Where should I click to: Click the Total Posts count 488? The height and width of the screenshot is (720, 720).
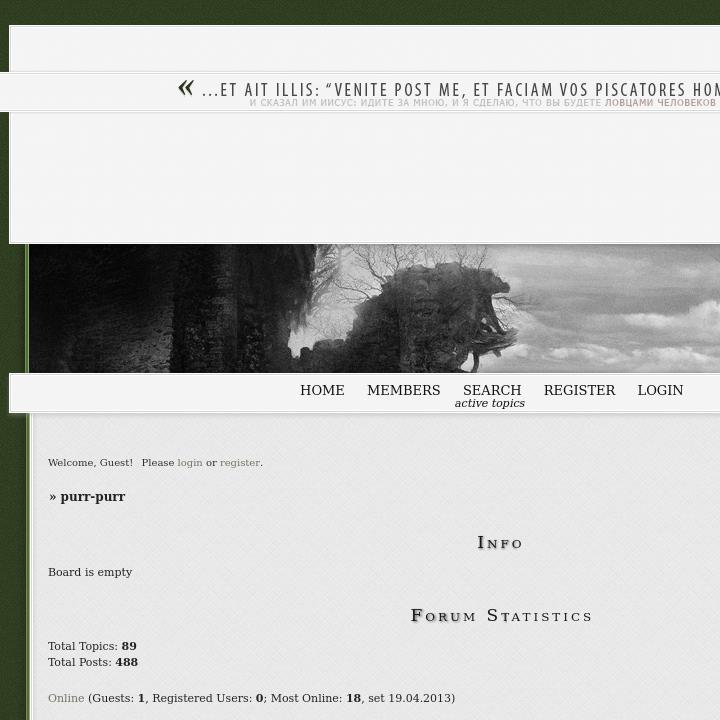point(126,662)
